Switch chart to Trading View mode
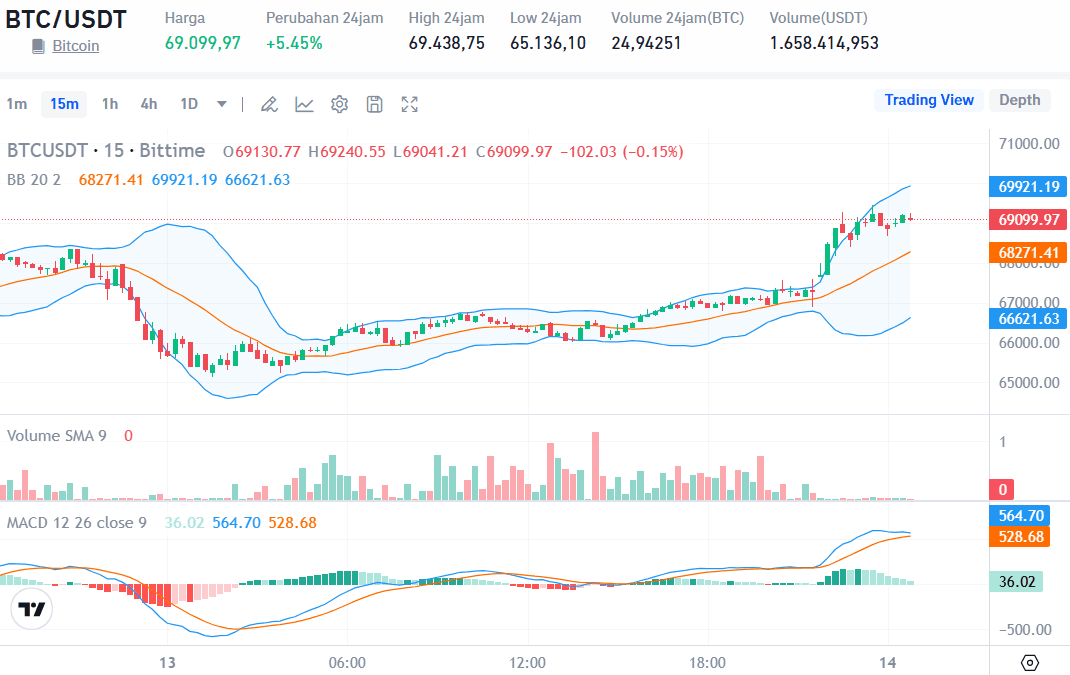 [x=928, y=100]
